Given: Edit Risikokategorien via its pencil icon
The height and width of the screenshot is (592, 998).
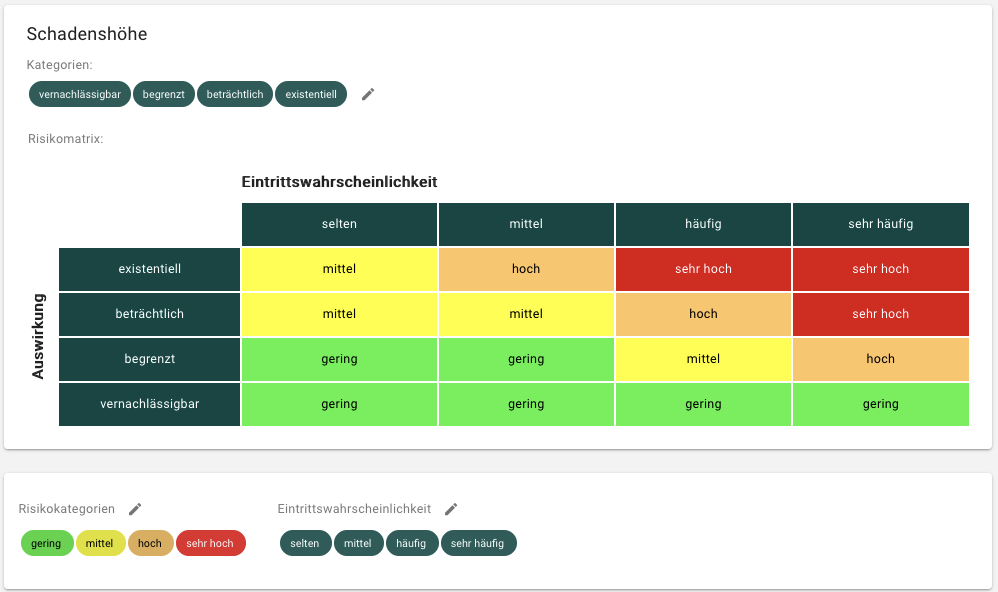Looking at the screenshot, I should point(135,509).
